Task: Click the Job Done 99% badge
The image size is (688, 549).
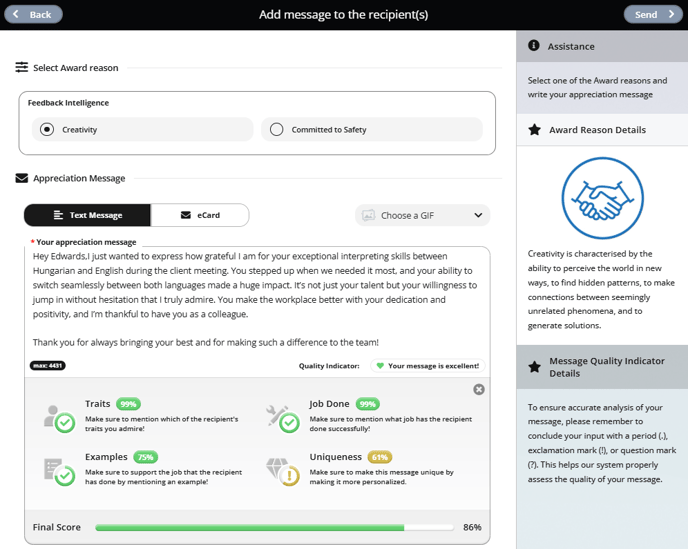Action: (x=368, y=404)
